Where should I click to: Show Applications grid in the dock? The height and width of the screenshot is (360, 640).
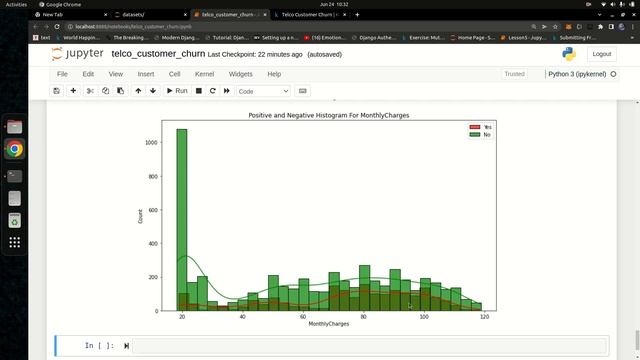(x=15, y=242)
